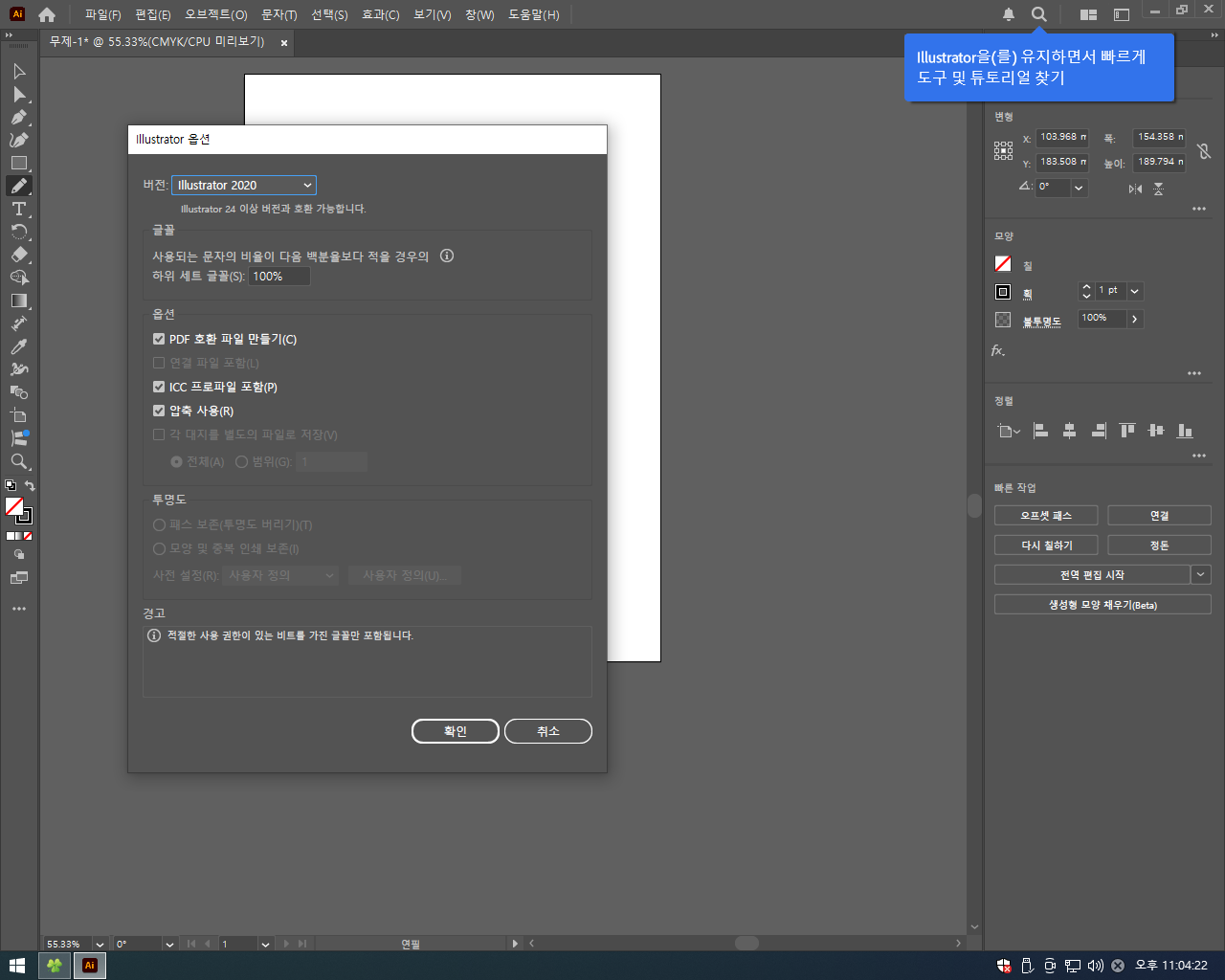1225x980 pixels.
Task: Open the search magnifier in top bar
Action: pos(1038,14)
